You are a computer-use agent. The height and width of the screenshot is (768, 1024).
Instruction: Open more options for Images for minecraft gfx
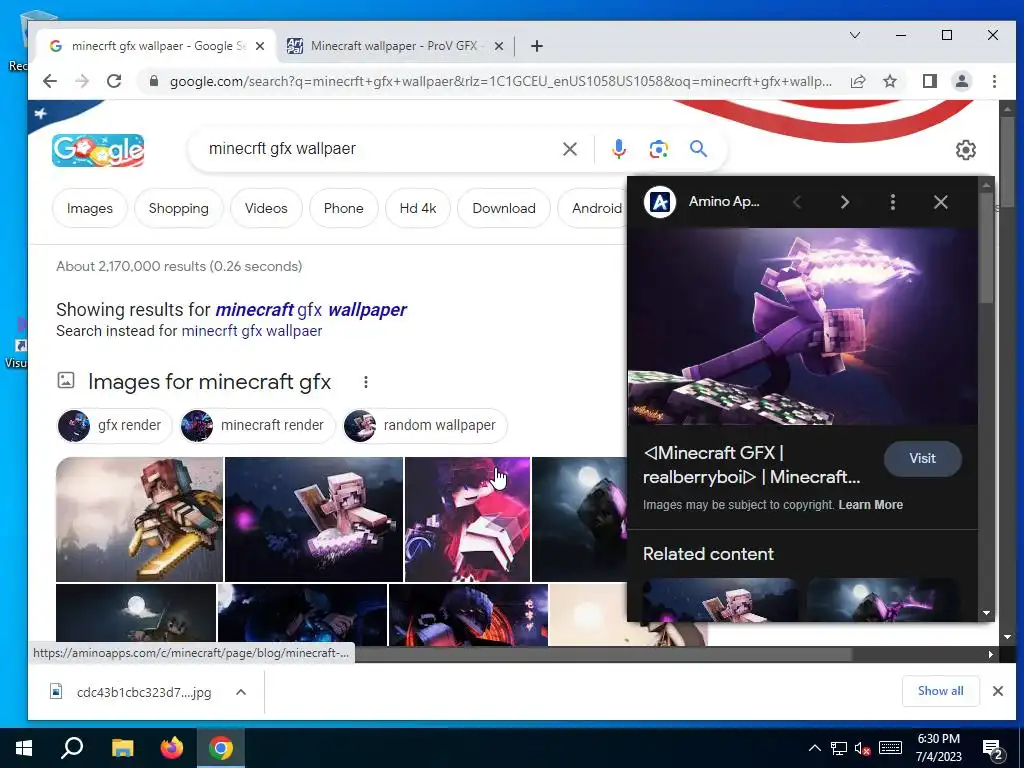point(366,382)
